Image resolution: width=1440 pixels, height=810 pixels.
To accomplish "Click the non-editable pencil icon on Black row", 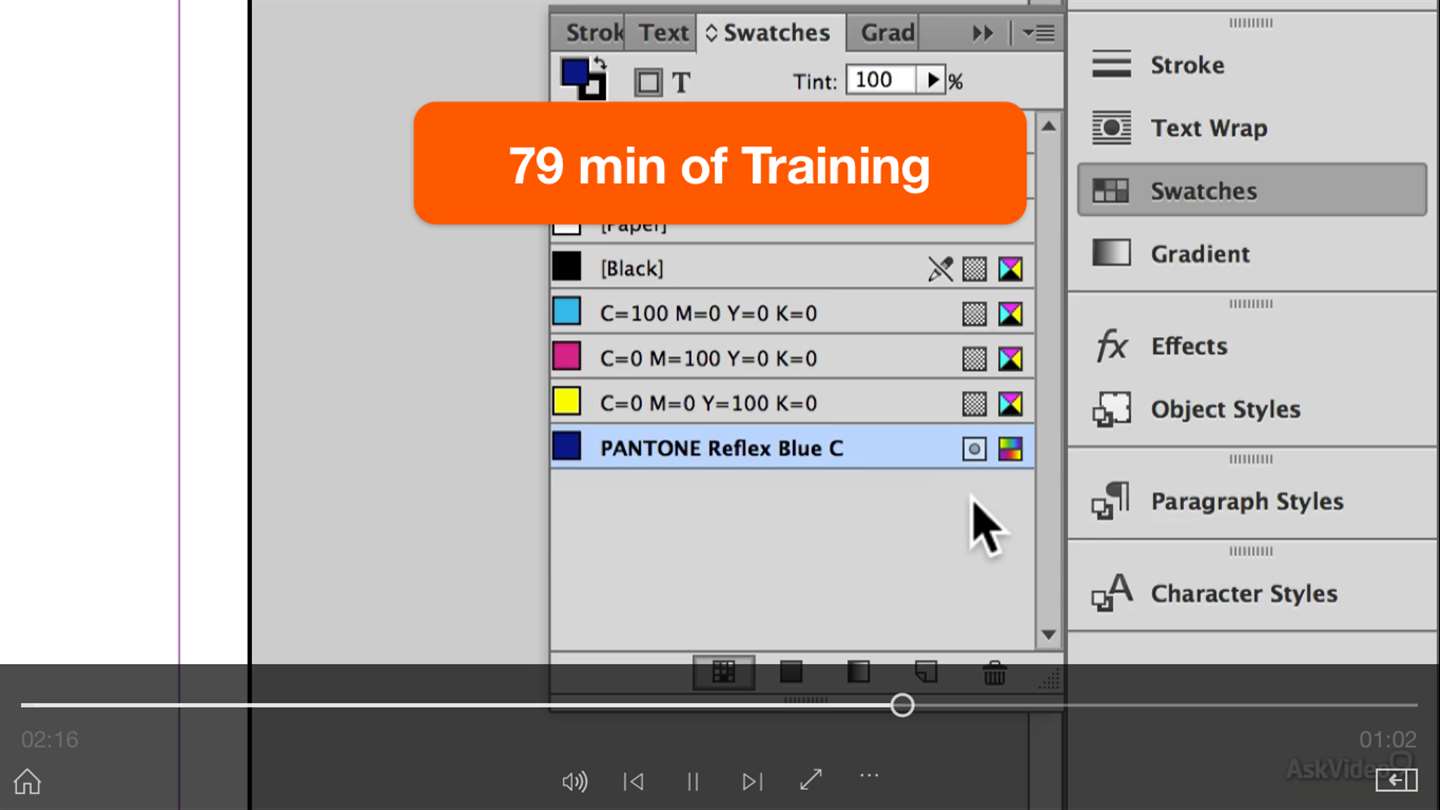I will (940, 268).
